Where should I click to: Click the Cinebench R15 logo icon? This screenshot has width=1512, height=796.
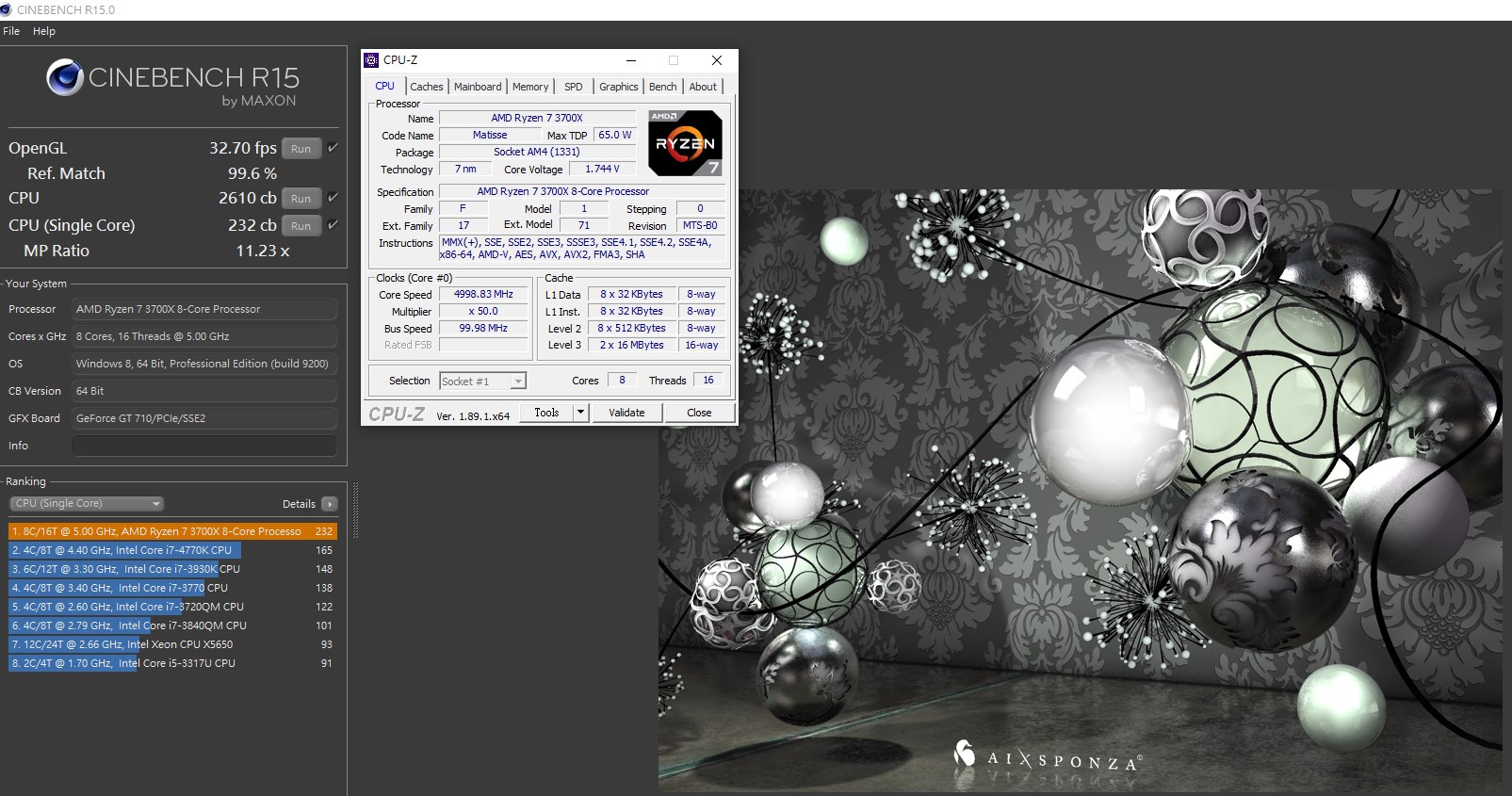(x=65, y=77)
